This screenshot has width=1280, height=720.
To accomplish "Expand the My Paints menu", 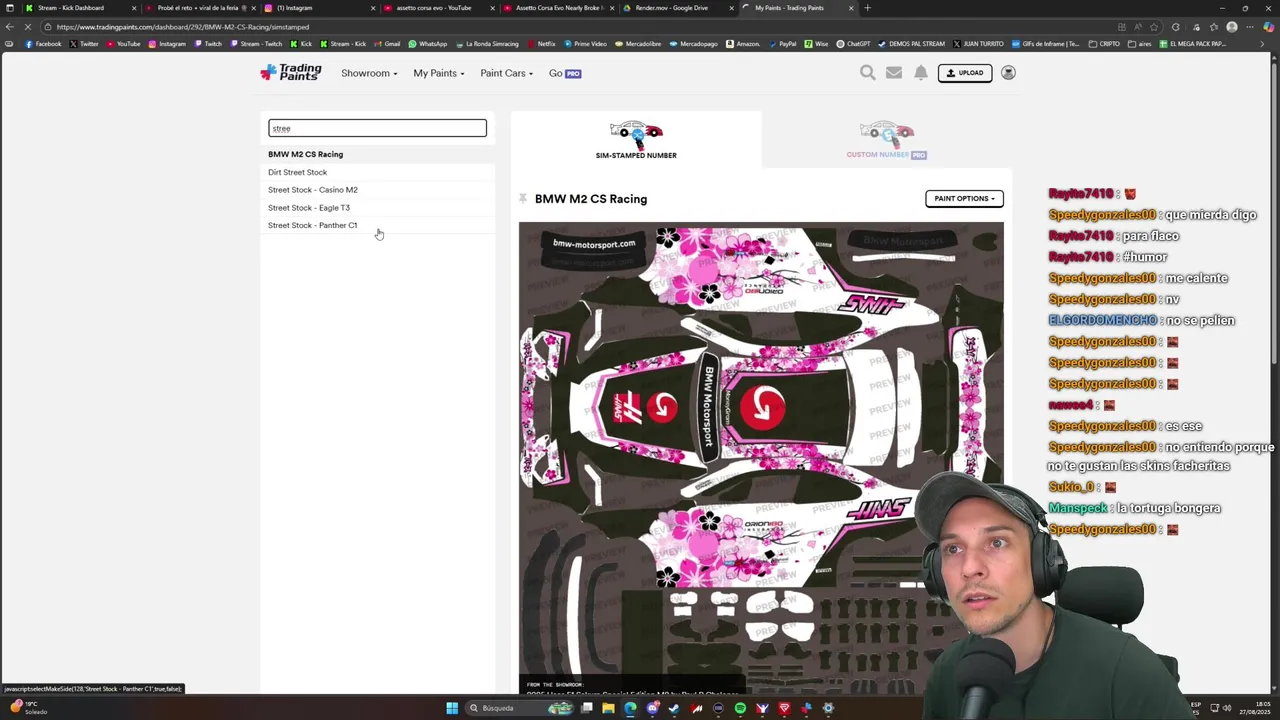I will pos(439,73).
